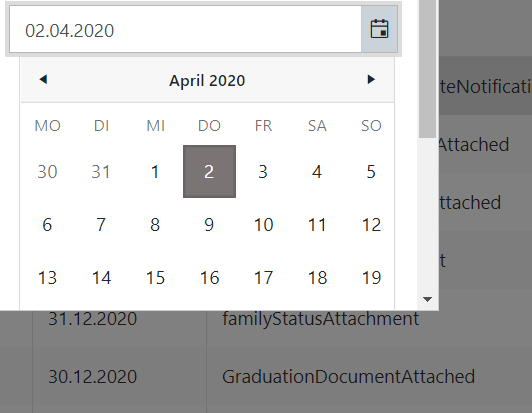
Task: Pick Monday April 6
Action: pyautogui.click(x=47, y=225)
